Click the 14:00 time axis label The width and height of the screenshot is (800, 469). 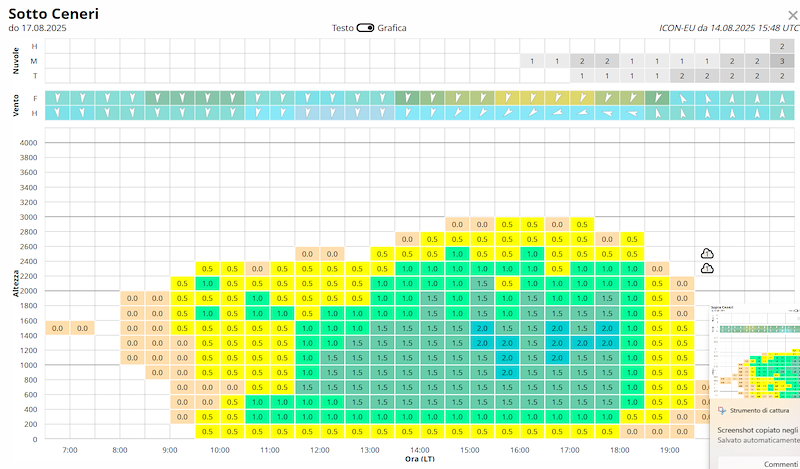(419, 451)
